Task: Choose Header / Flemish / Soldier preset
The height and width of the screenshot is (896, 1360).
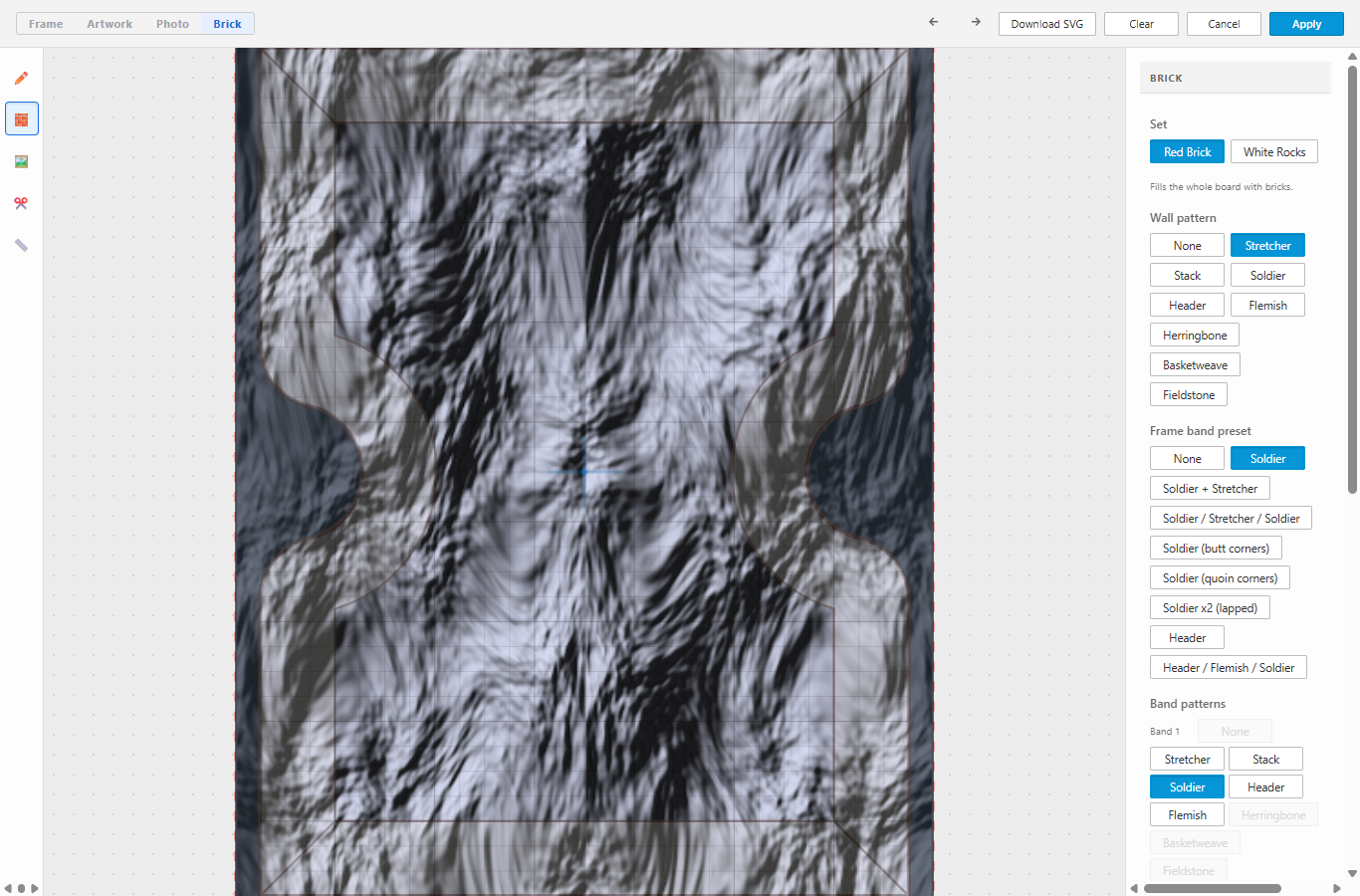Action: [x=1229, y=667]
